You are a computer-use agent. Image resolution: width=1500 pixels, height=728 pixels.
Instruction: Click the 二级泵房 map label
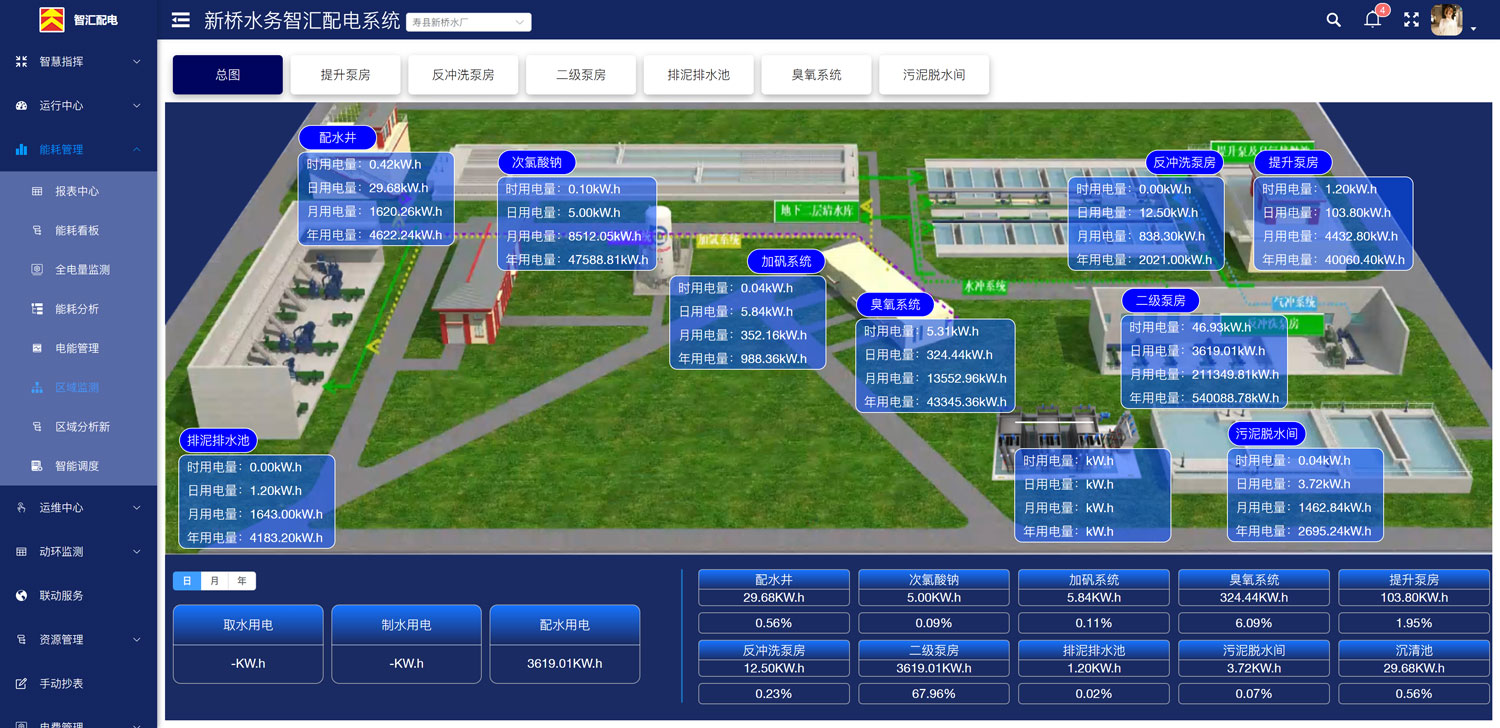coord(1160,300)
